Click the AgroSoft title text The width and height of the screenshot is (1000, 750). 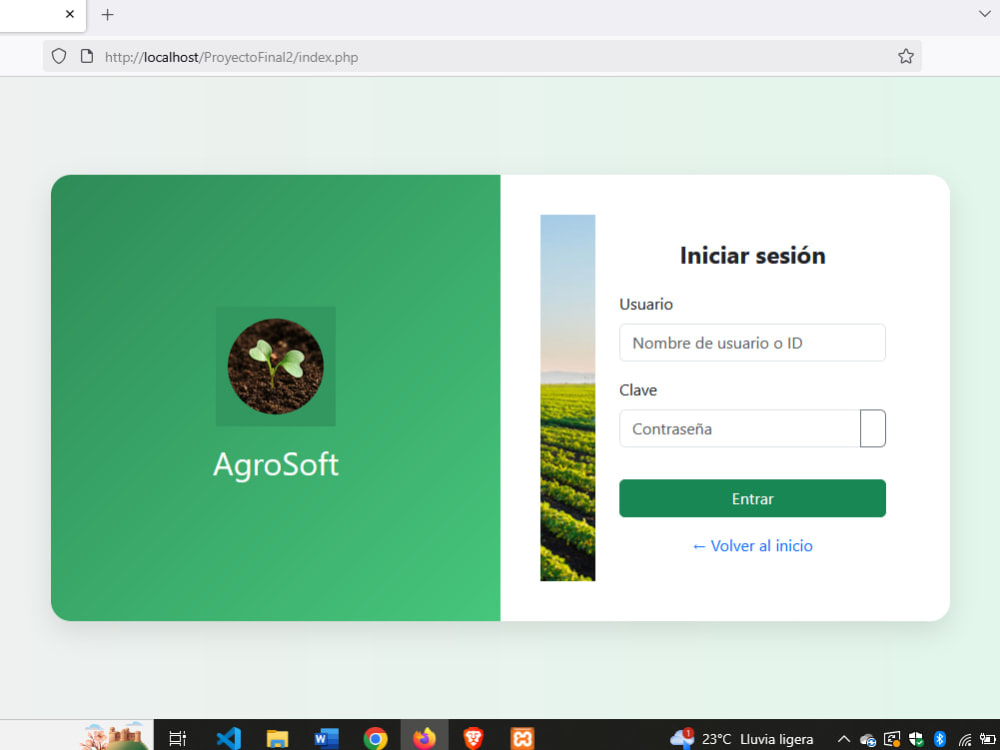click(276, 464)
